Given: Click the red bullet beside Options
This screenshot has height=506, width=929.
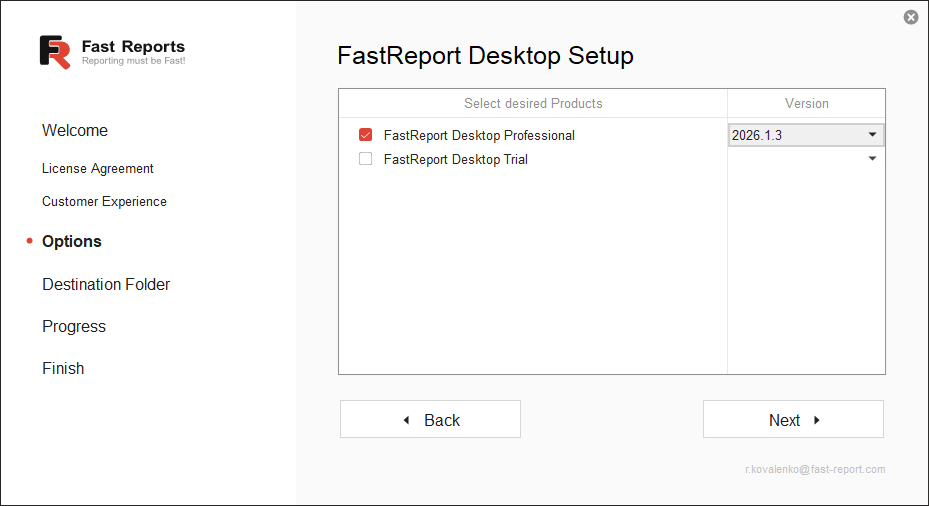Looking at the screenshot, I should click(30, 241).
